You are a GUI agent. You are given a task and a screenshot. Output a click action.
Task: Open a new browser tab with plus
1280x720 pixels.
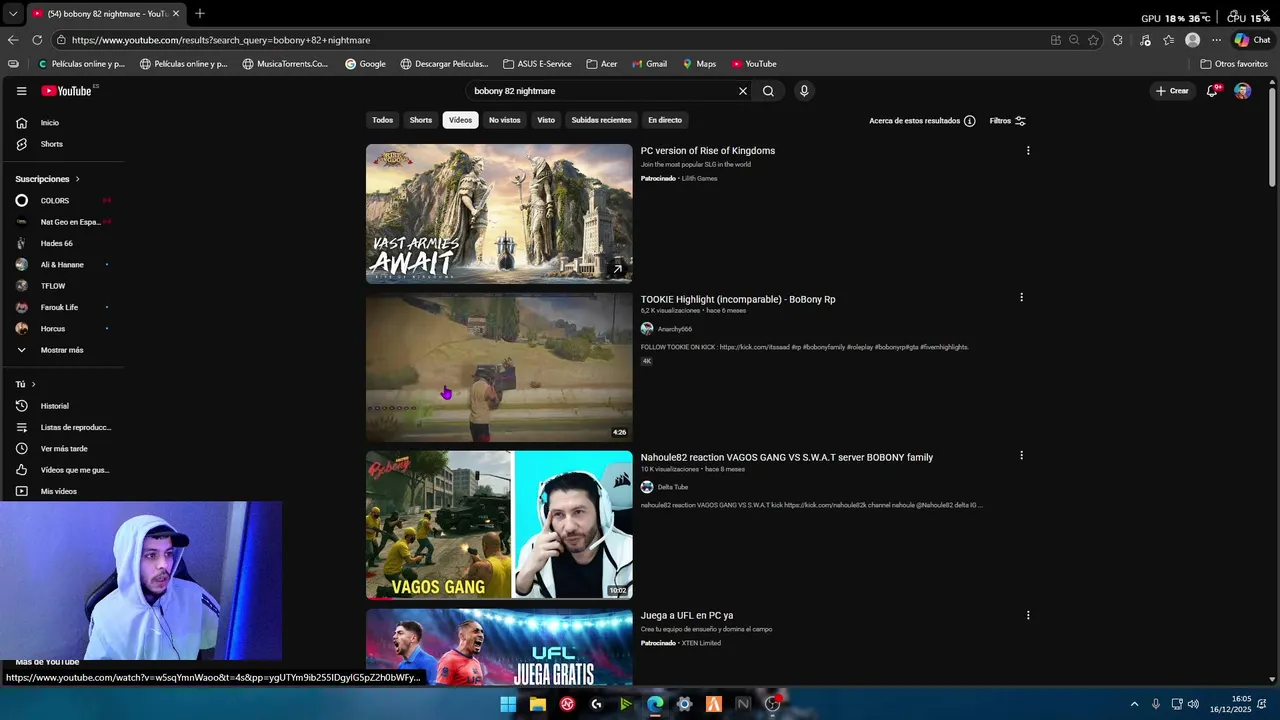[x=200, y=13]
